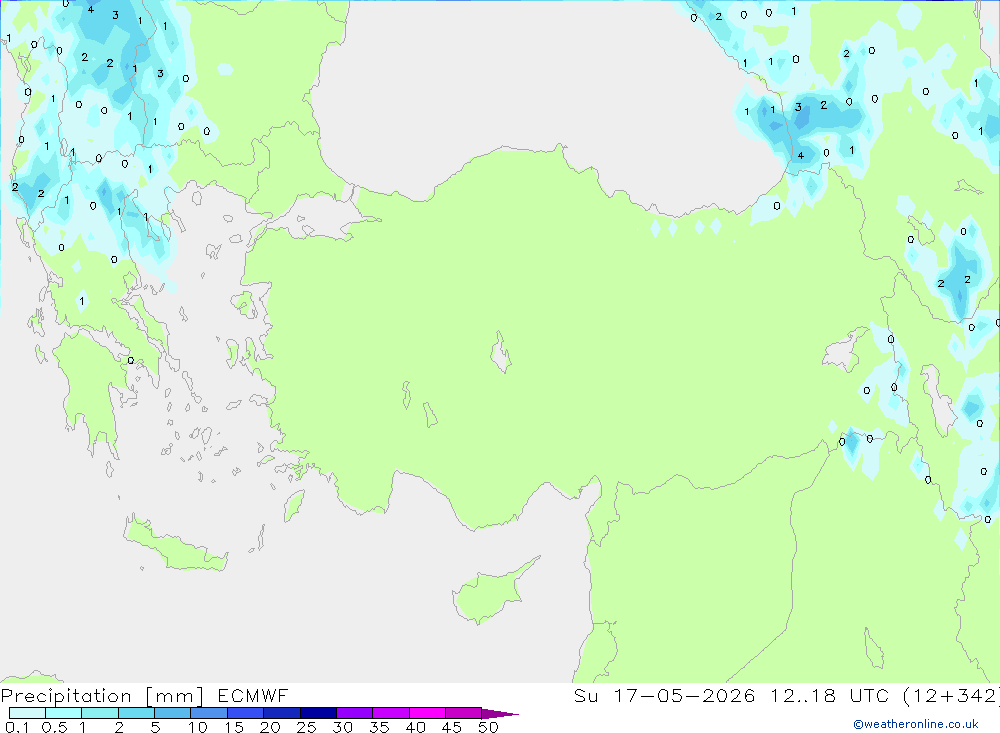Screen dimensions: 1000x733
Task: Select the 30–35 mm violet legend swatch
Action: [355, 713]
